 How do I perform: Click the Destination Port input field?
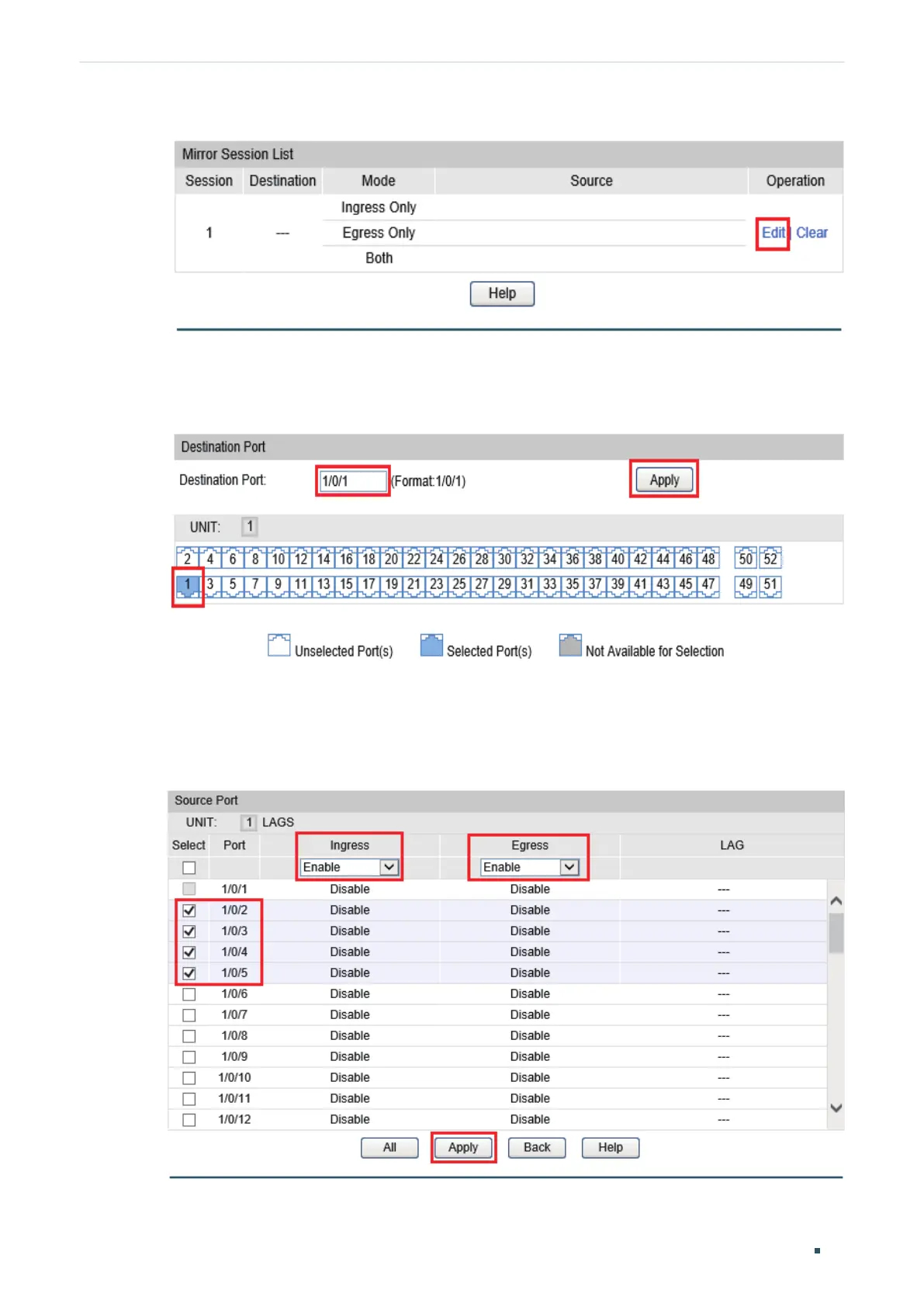[x=353, y=481]
